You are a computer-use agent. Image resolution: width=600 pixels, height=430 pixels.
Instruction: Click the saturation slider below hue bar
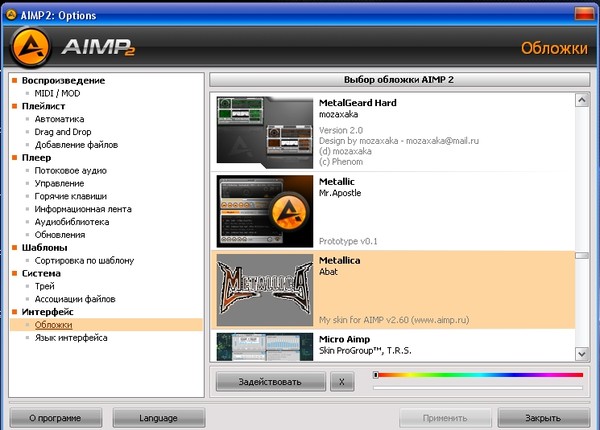coord(478,388)
